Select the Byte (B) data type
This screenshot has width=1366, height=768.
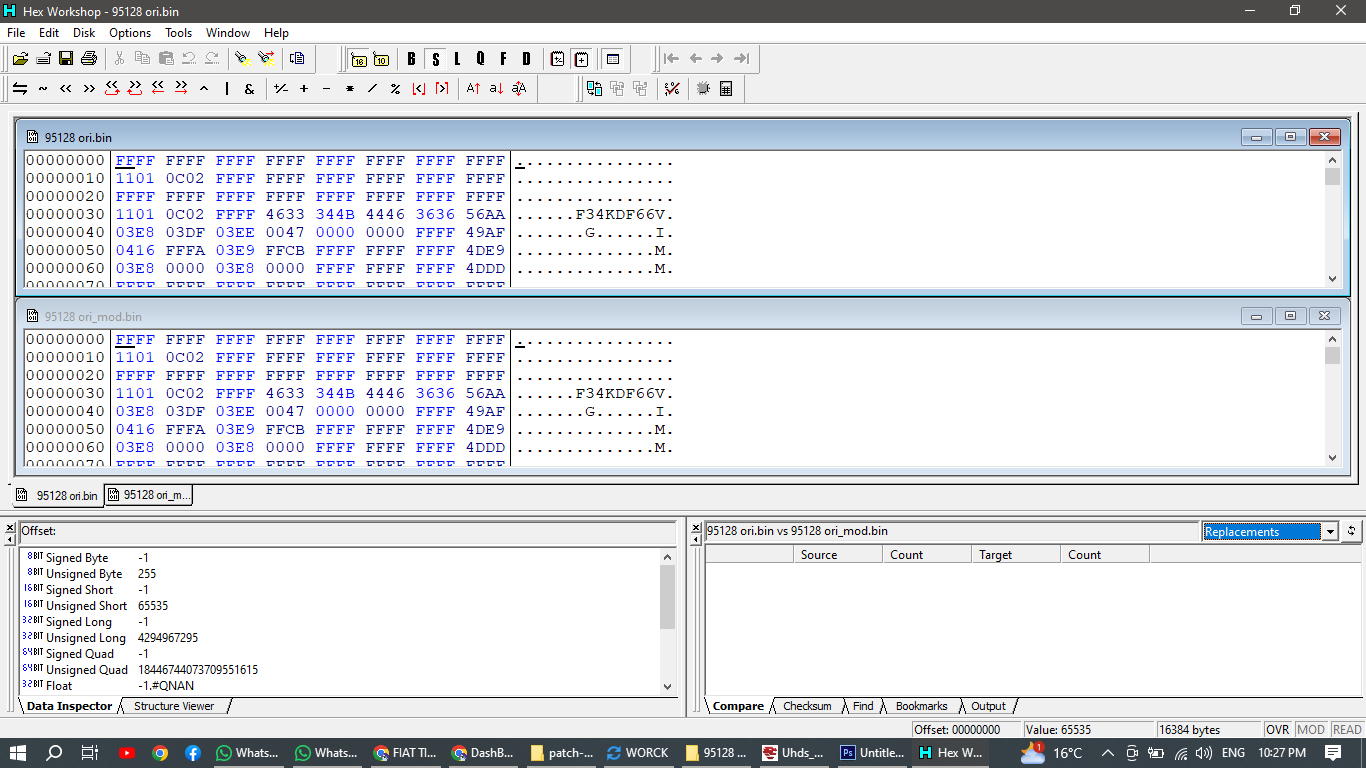coord(411,59)
